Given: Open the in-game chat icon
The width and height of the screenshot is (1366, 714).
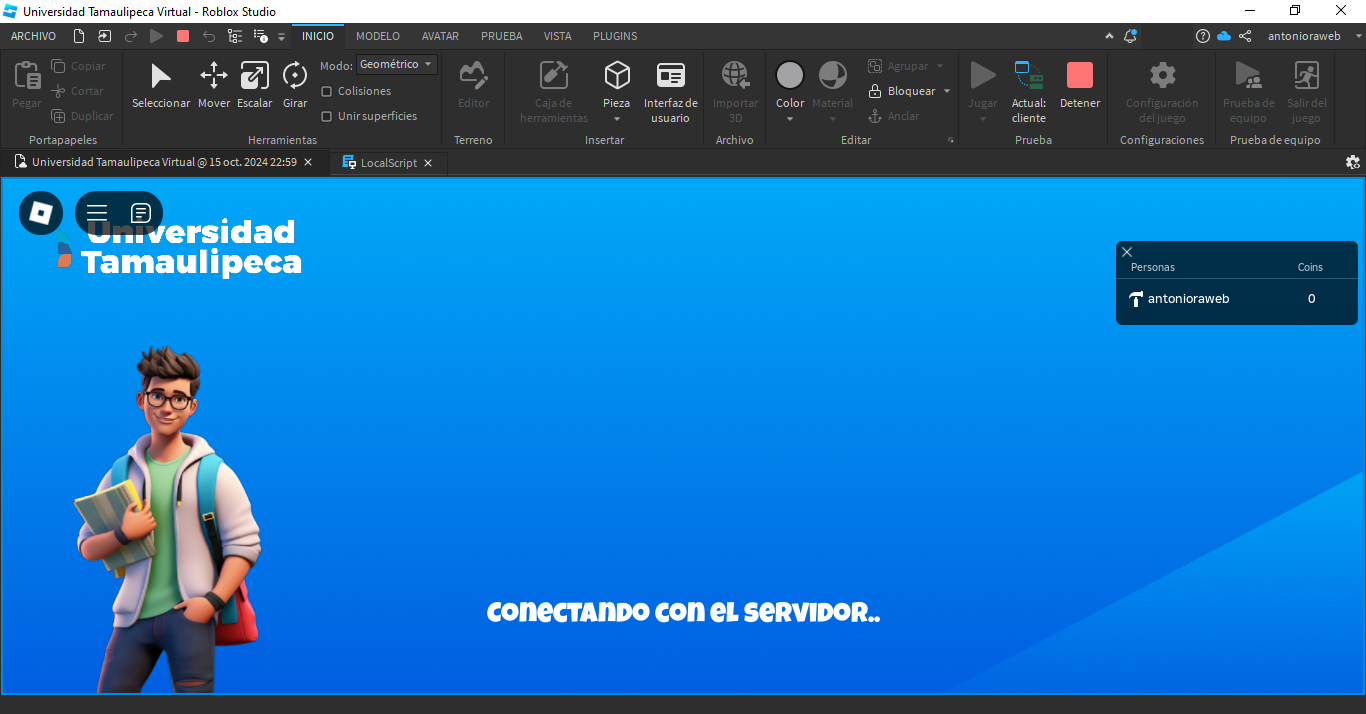Looking at the screenshot, I should click(141, 213).
